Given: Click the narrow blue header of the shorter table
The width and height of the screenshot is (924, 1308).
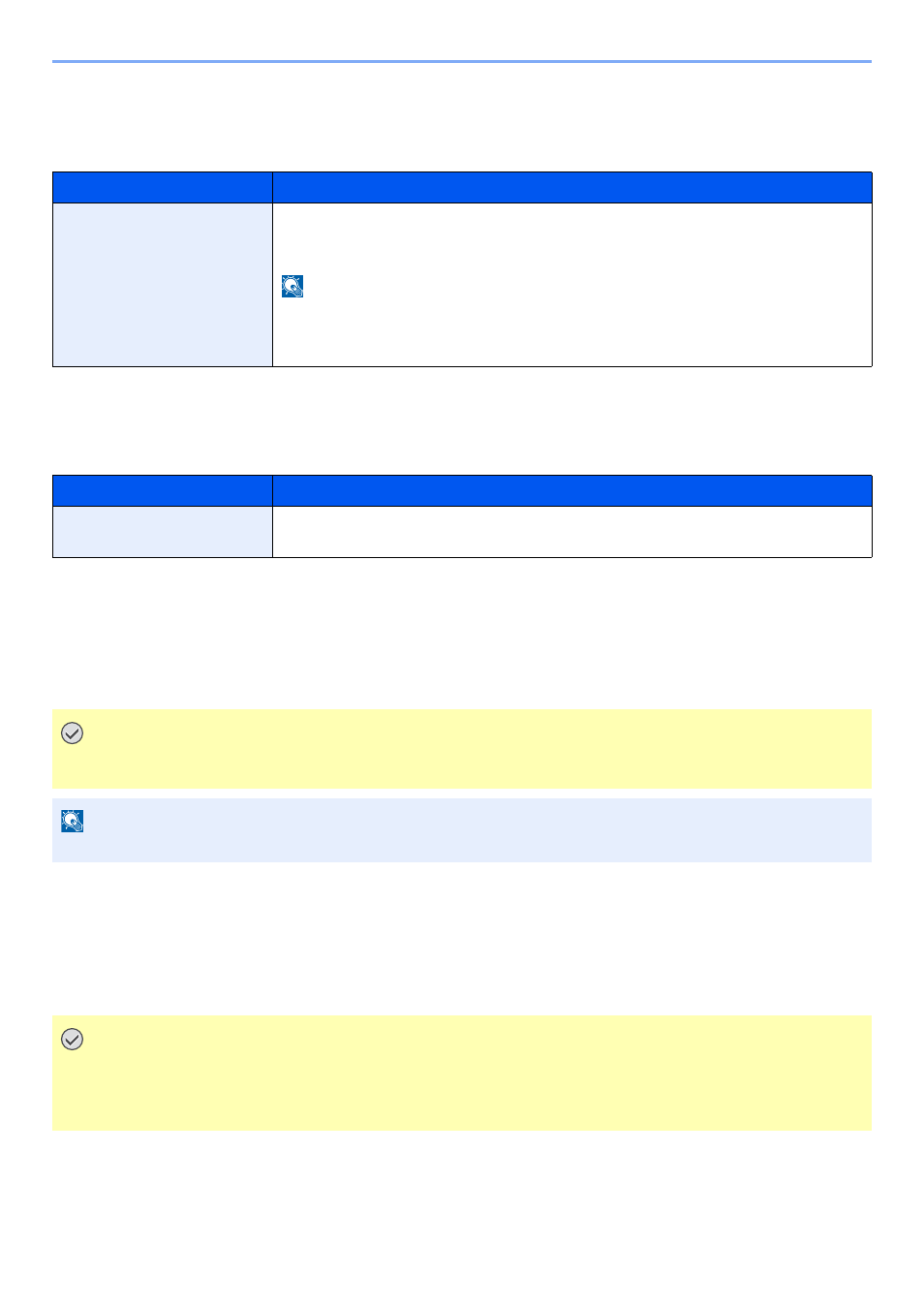Looking at the screenshot, I should (163, 491).
